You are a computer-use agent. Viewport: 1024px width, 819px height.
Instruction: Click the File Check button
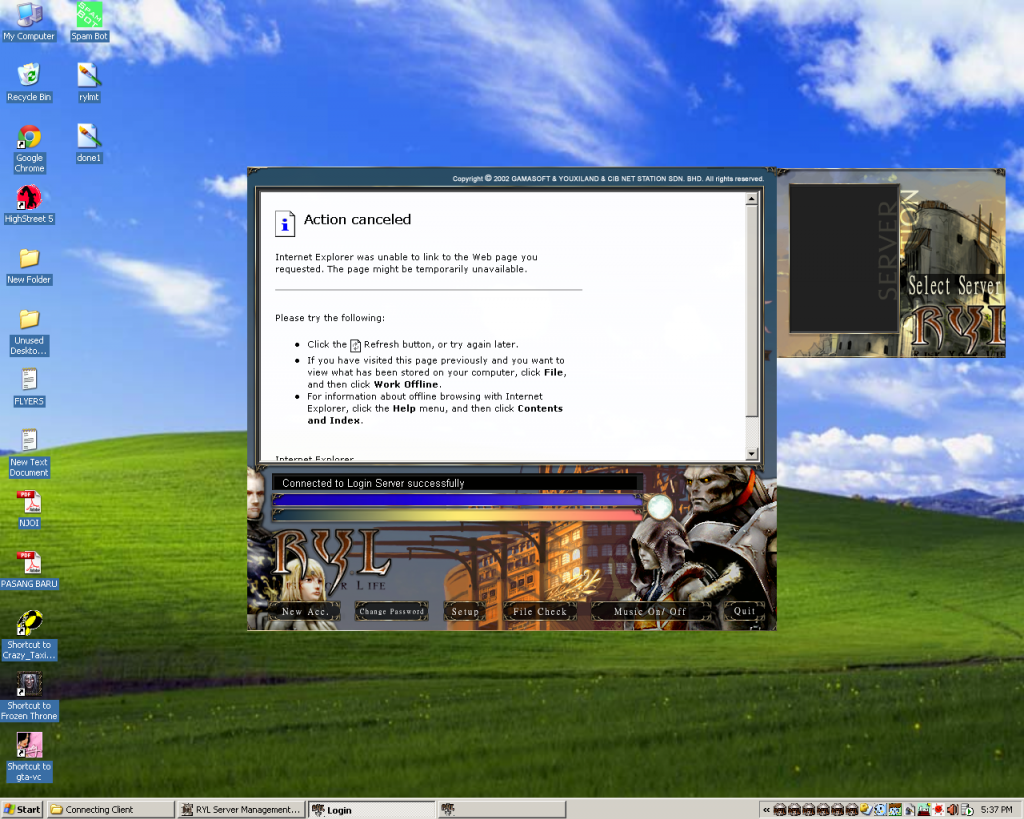tap(539, 611)
